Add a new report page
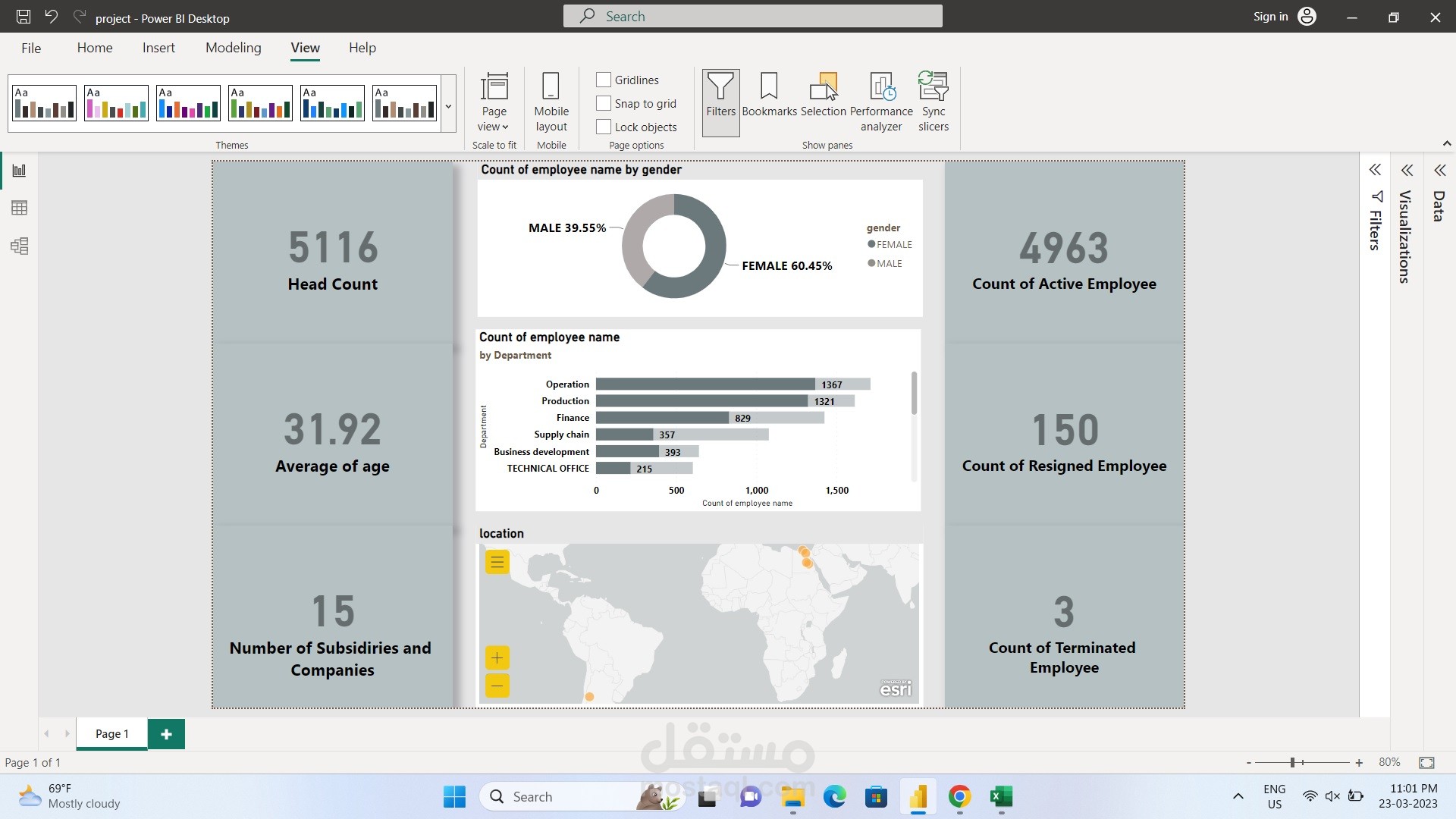Screen dimensions: 1456x819 166,734
